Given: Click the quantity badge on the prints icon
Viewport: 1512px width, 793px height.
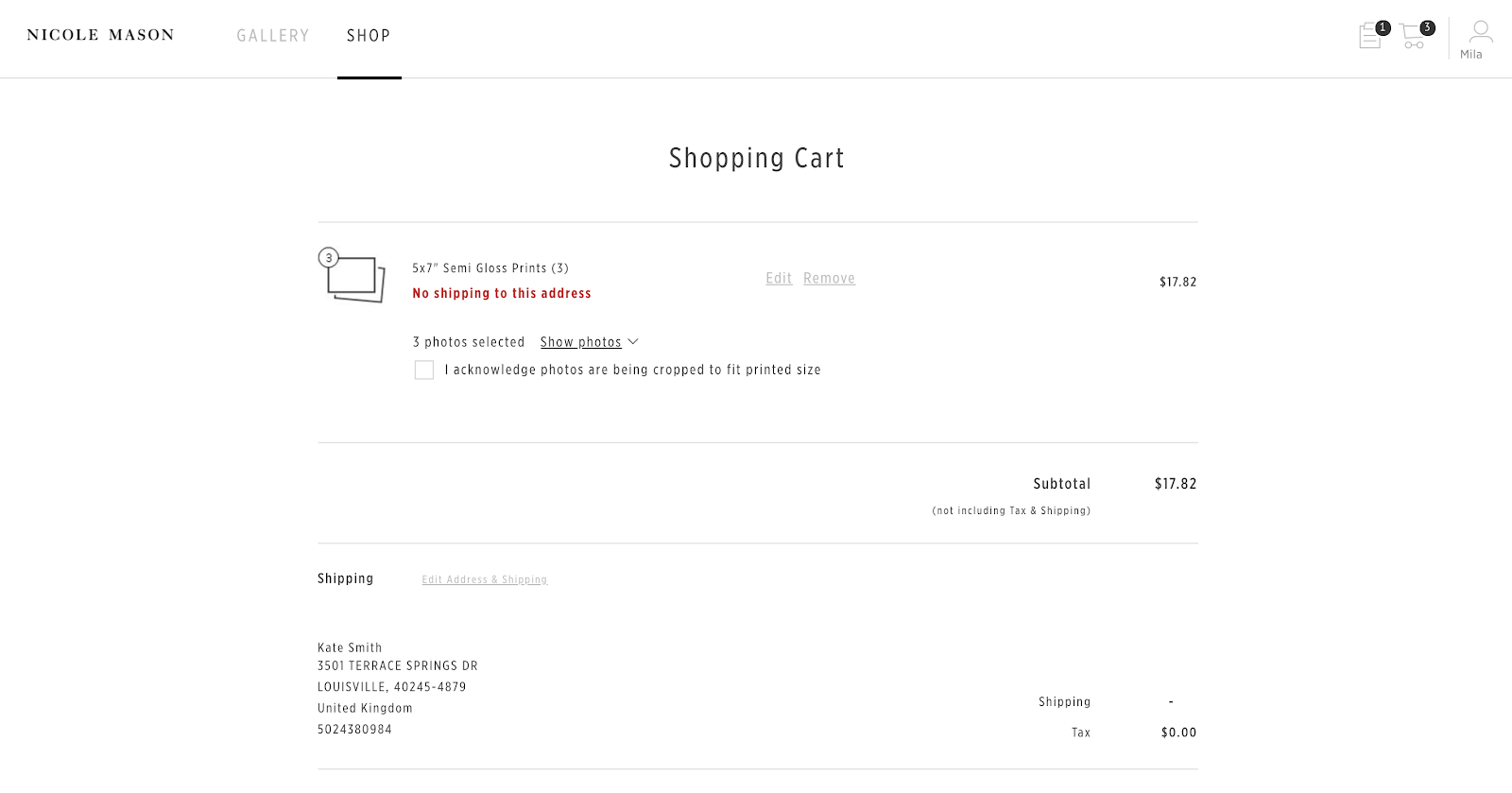Looking at the screenshot, I should click(329, 257).
